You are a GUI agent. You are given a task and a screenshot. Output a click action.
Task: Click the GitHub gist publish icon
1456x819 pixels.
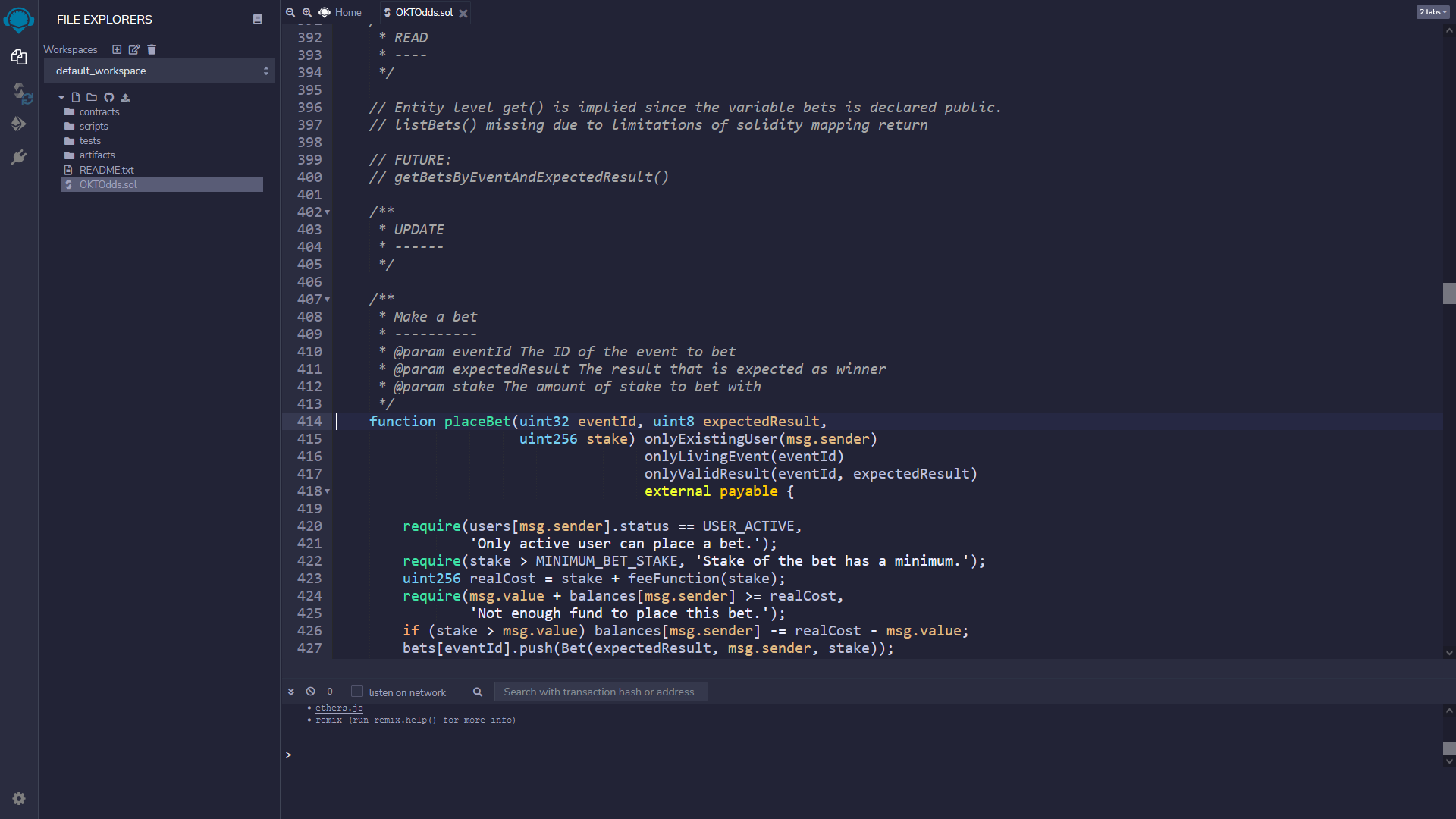(108, 97)
